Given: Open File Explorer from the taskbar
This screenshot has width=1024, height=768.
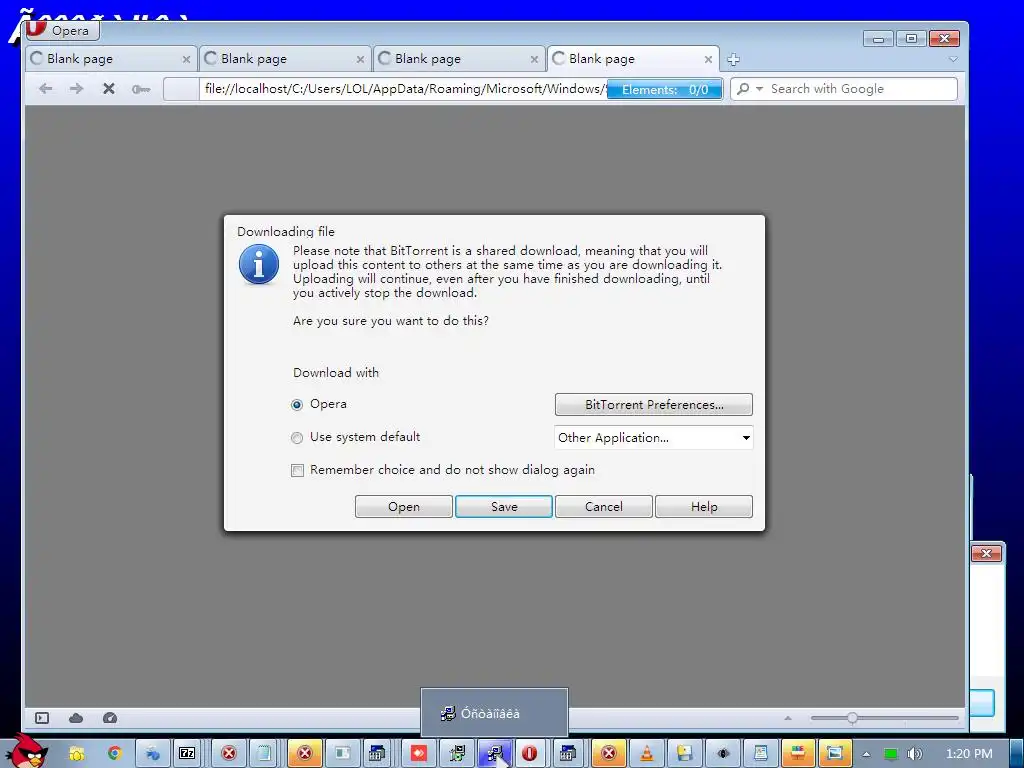Looking at the screenshot, I should click(x=77, y=754).
